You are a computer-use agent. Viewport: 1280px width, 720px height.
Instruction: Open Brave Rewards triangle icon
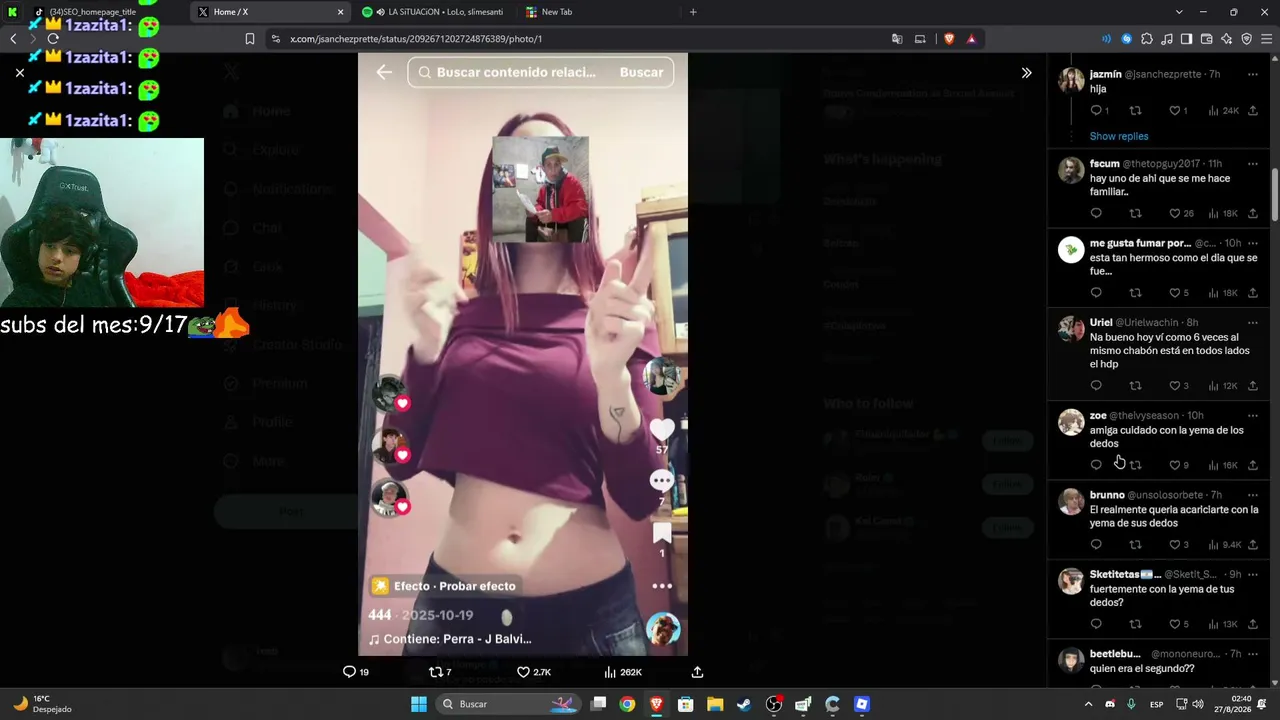(x=971, y=39)
